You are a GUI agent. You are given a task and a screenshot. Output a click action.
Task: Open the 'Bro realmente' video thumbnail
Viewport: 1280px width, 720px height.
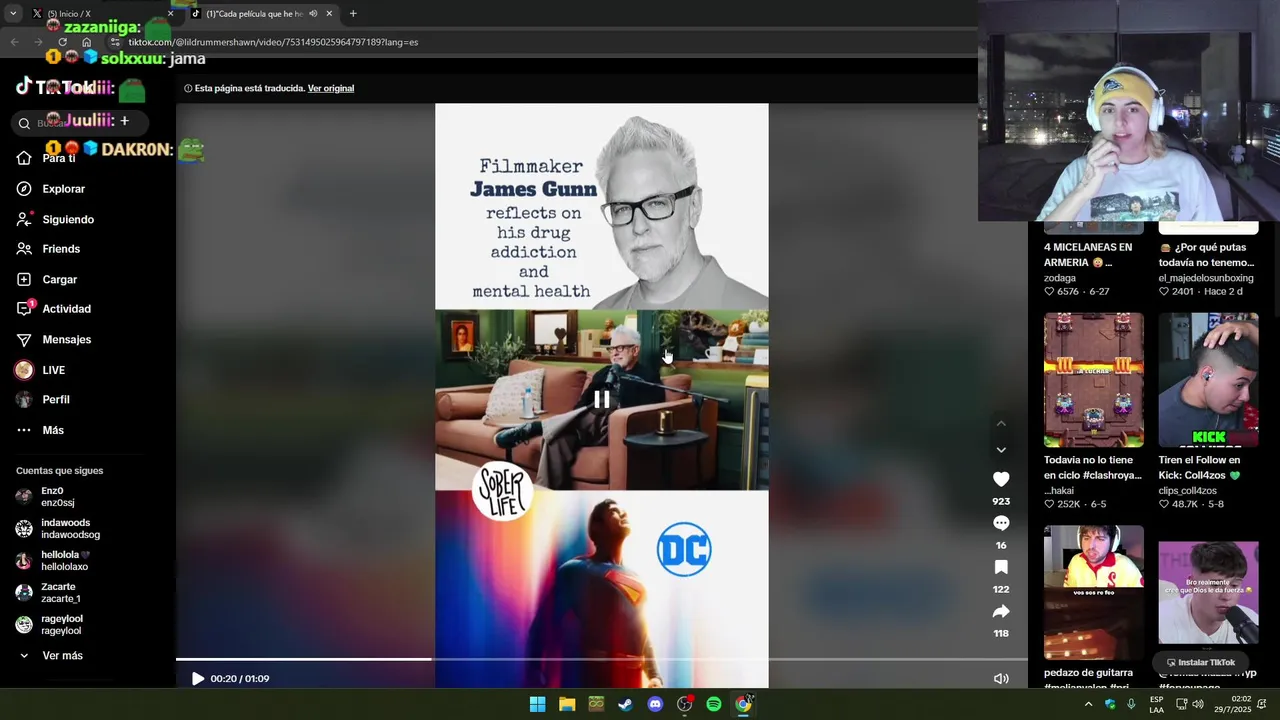point(1208,592)
